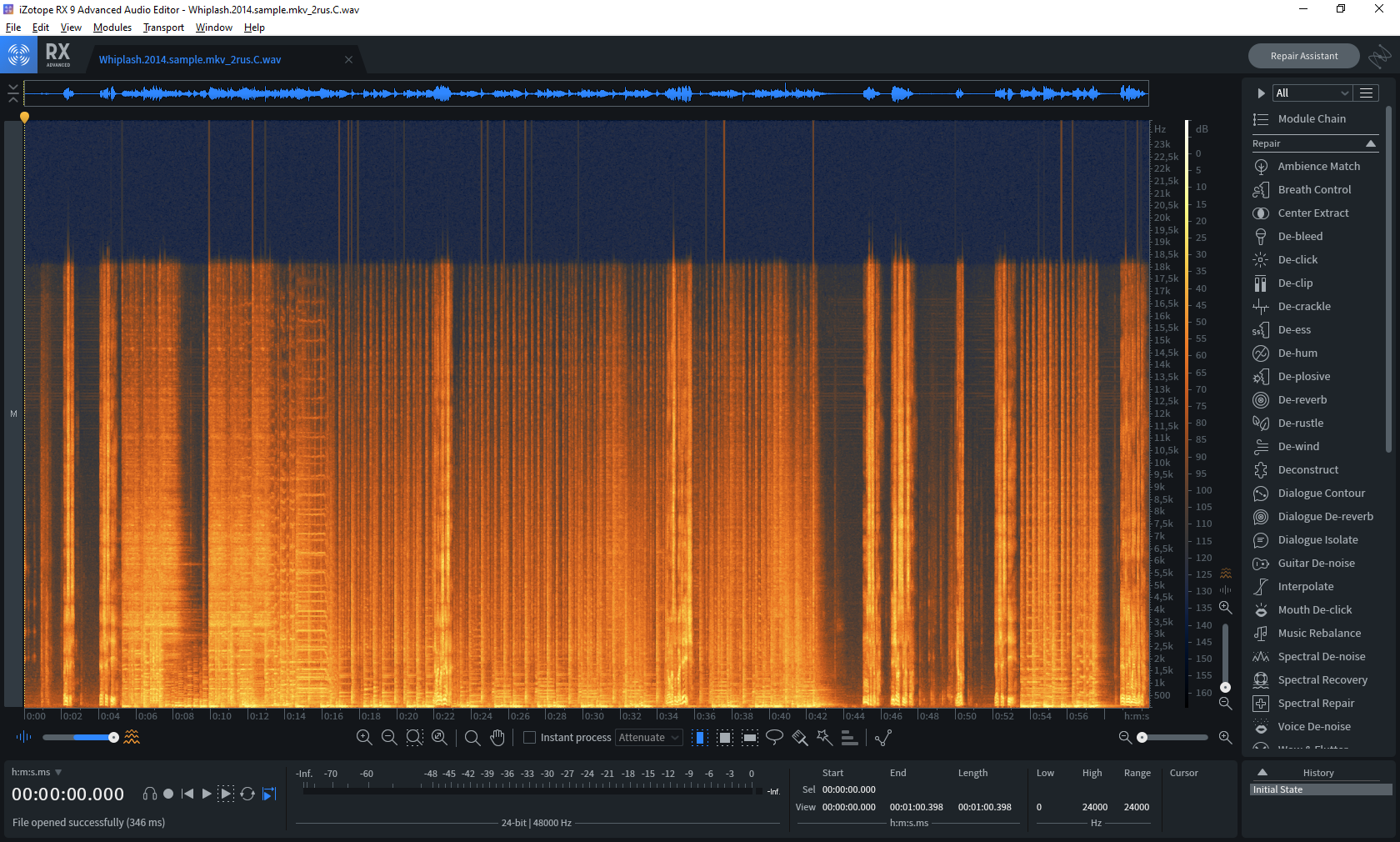Collapse the Repair section

point(1370,143)
